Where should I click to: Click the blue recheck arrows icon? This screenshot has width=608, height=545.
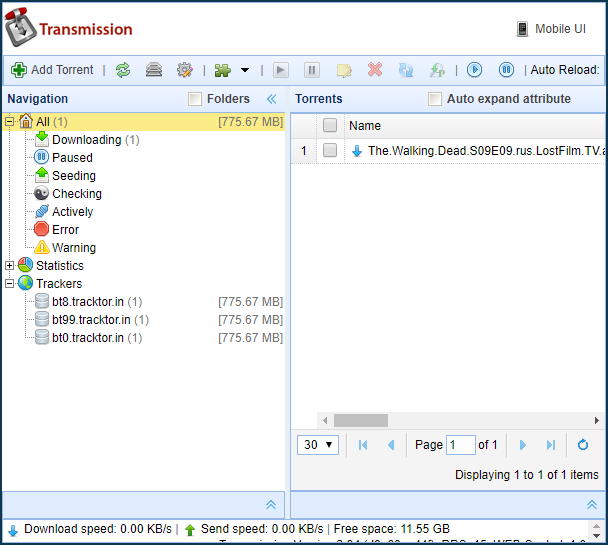(406, 70)
